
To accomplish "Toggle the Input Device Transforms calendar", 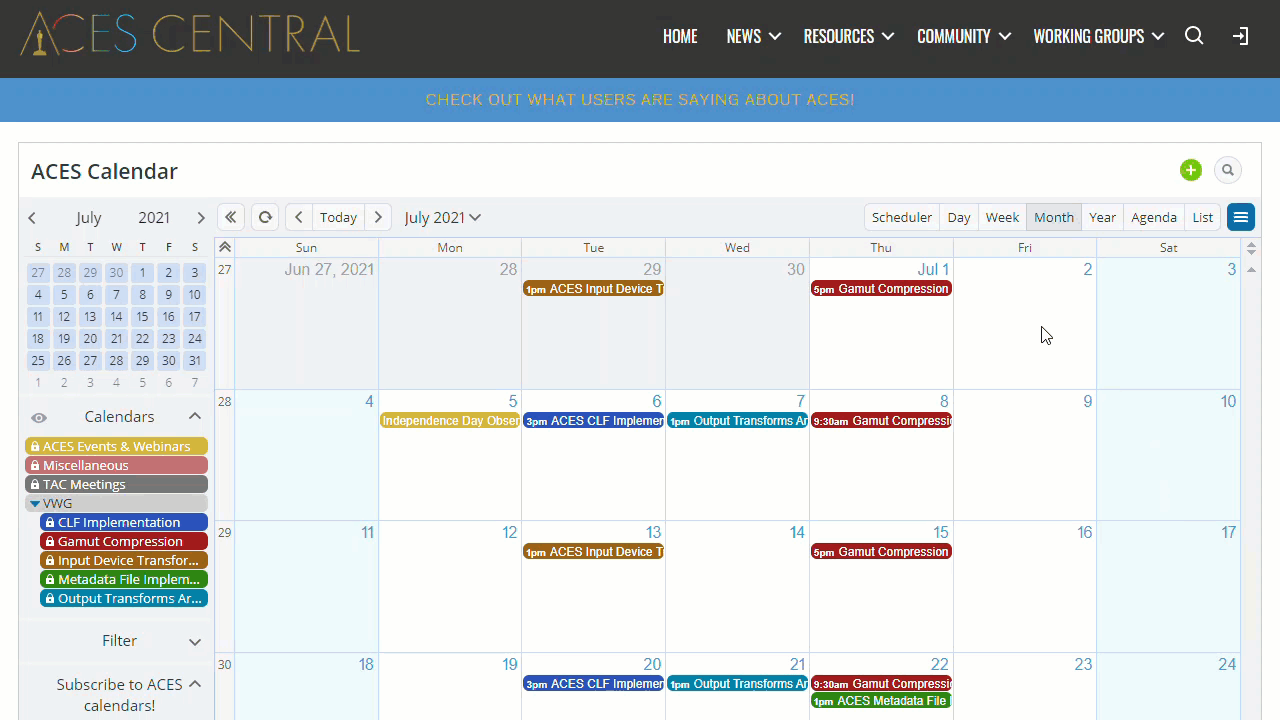I will pos(124,560).
